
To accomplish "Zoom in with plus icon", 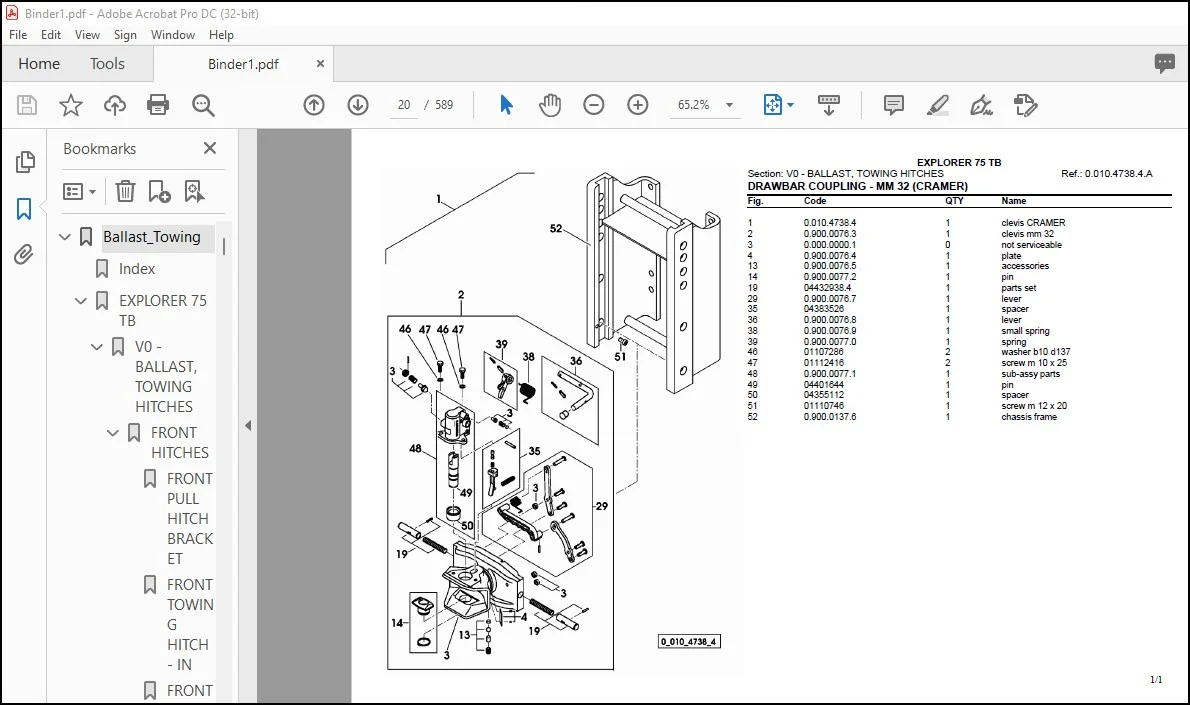I will coord(638,105).
